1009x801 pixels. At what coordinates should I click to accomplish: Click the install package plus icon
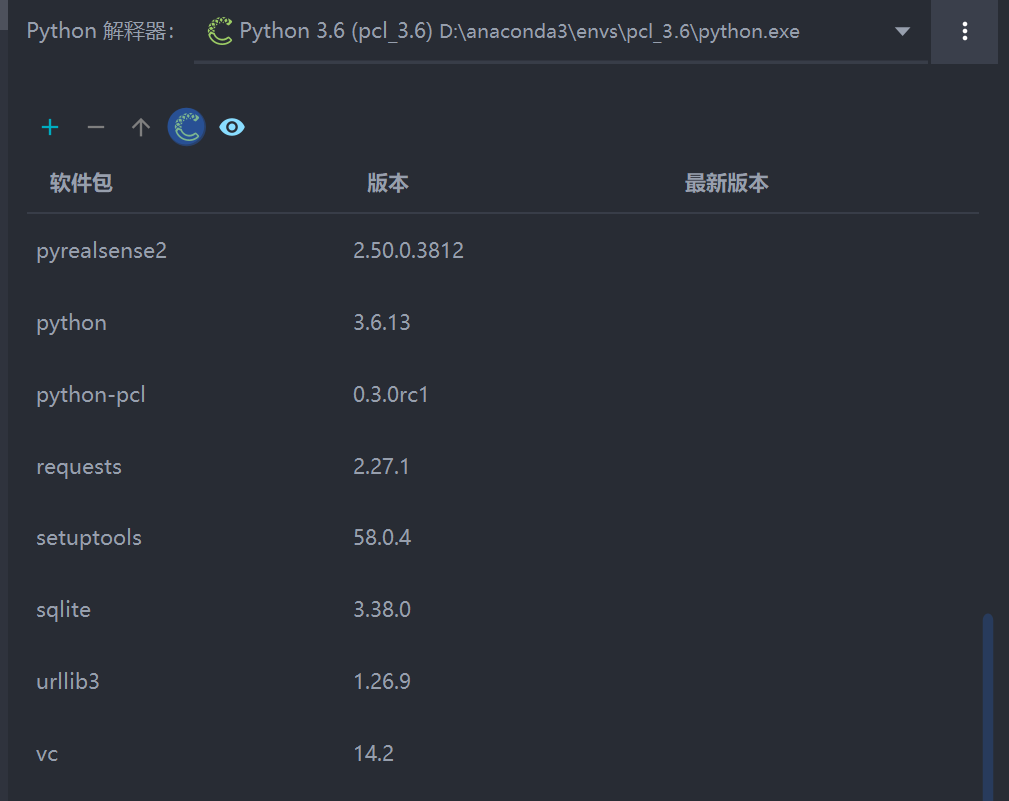(50, 127)
